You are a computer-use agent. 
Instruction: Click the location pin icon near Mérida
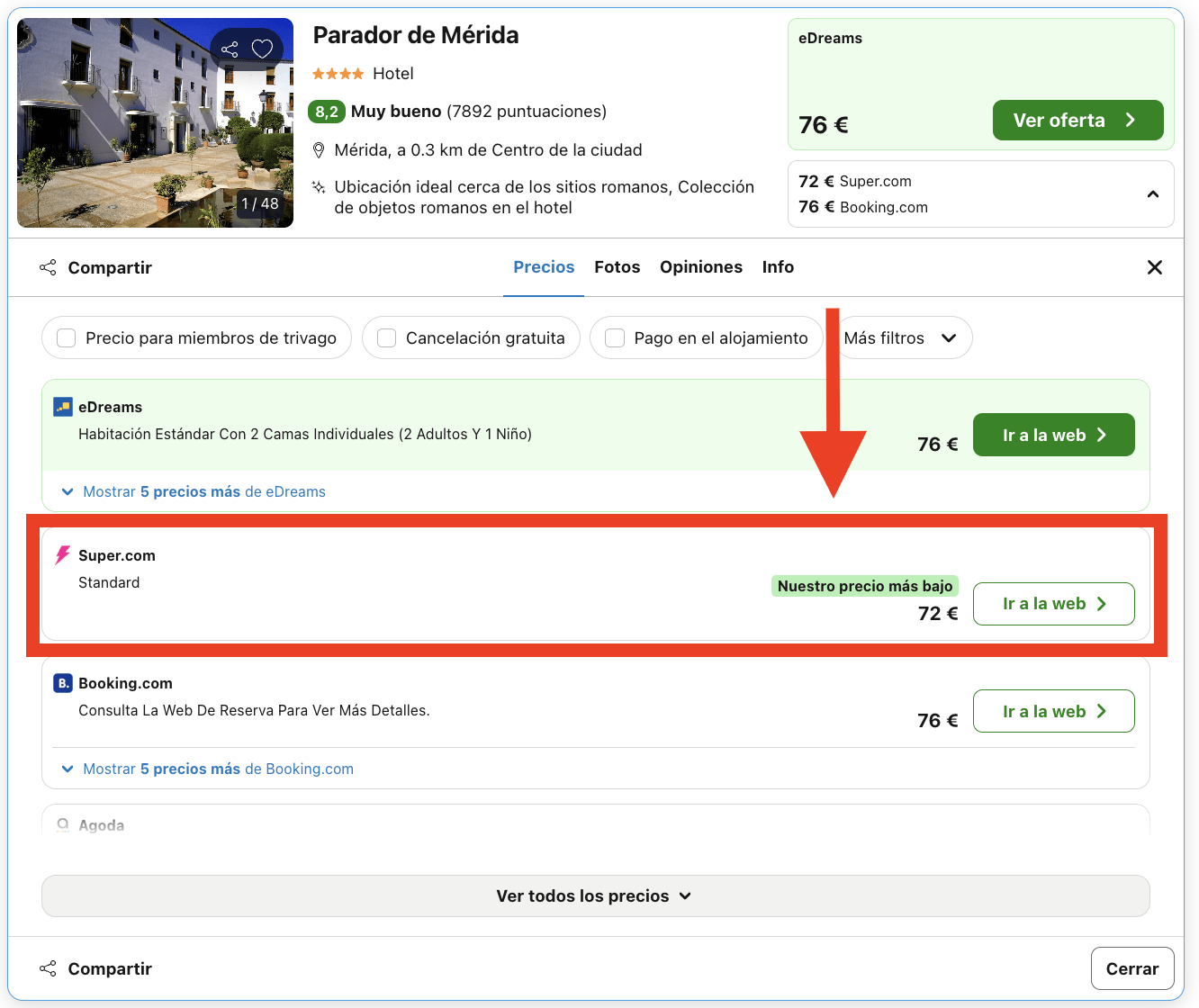(x=320, y=149)
